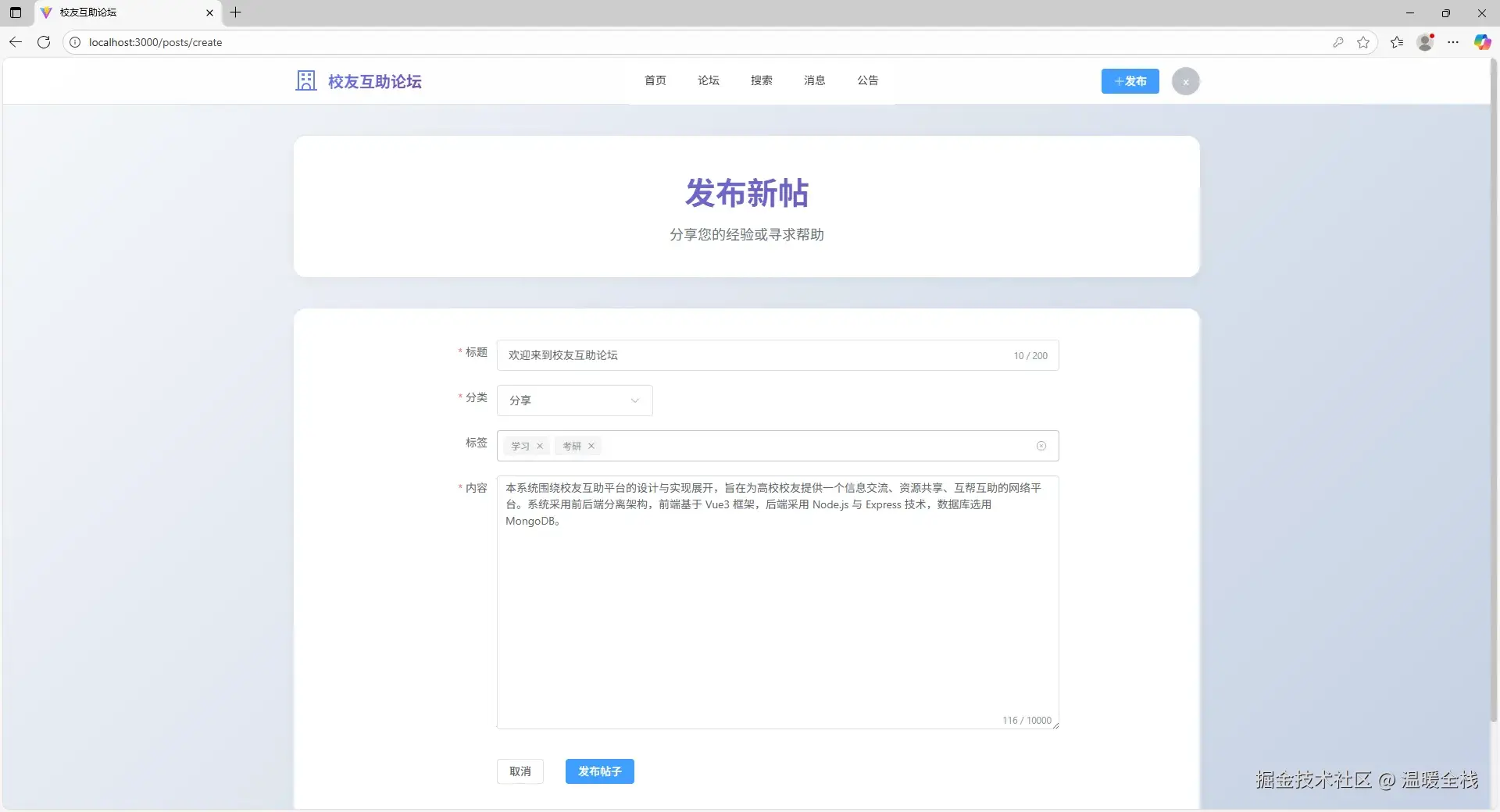Viewport: 1500px width, 812px height.
Task: Refresh the browser page
Action: tap(44, 42)
